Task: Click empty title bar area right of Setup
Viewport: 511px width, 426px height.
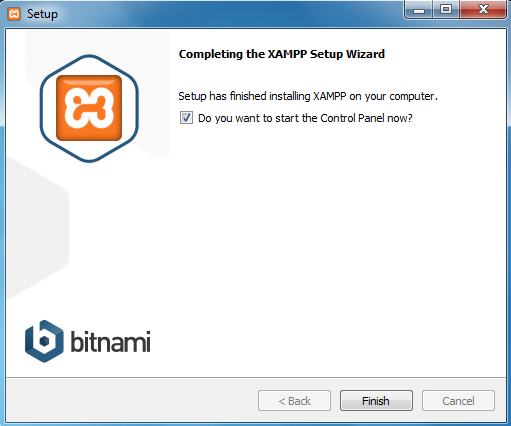Action: coord(230,14)
